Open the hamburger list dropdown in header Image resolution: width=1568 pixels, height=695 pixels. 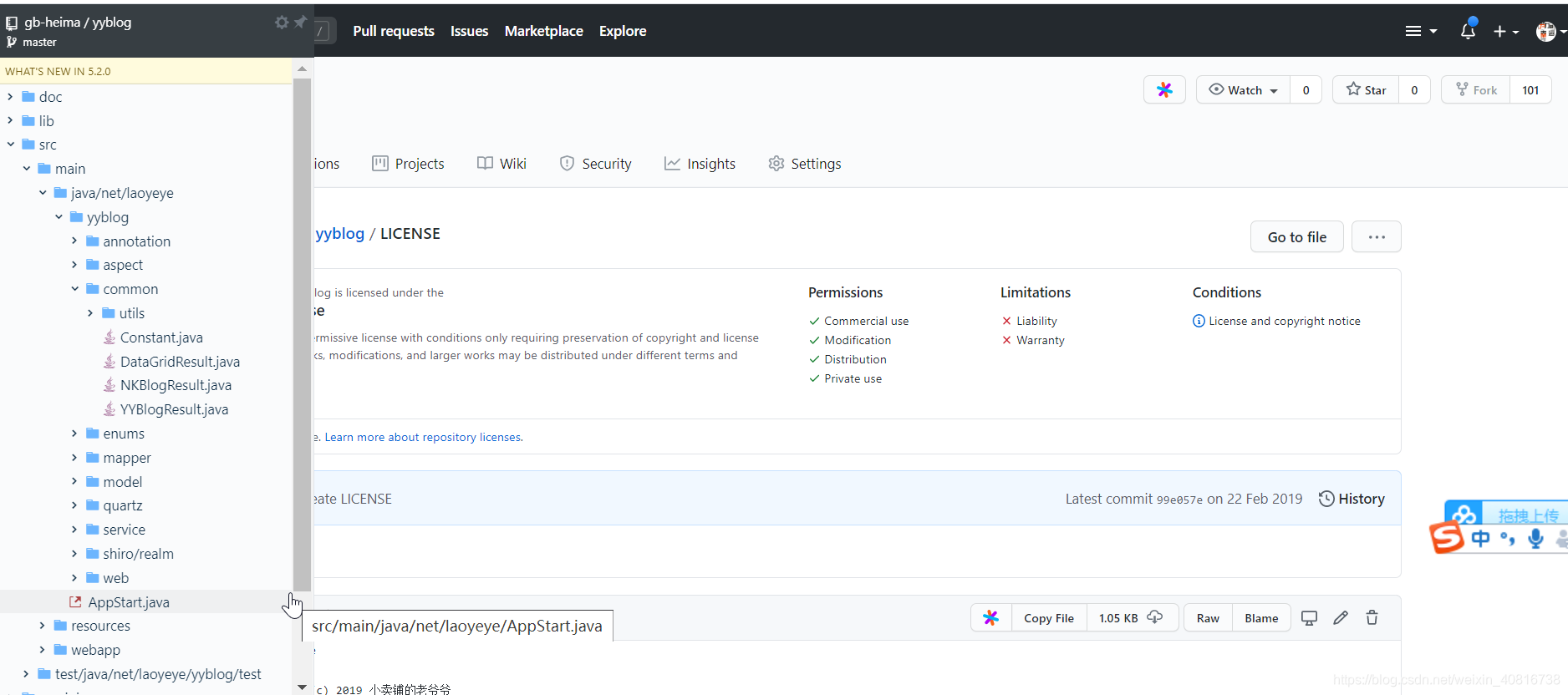(1421, 31)
